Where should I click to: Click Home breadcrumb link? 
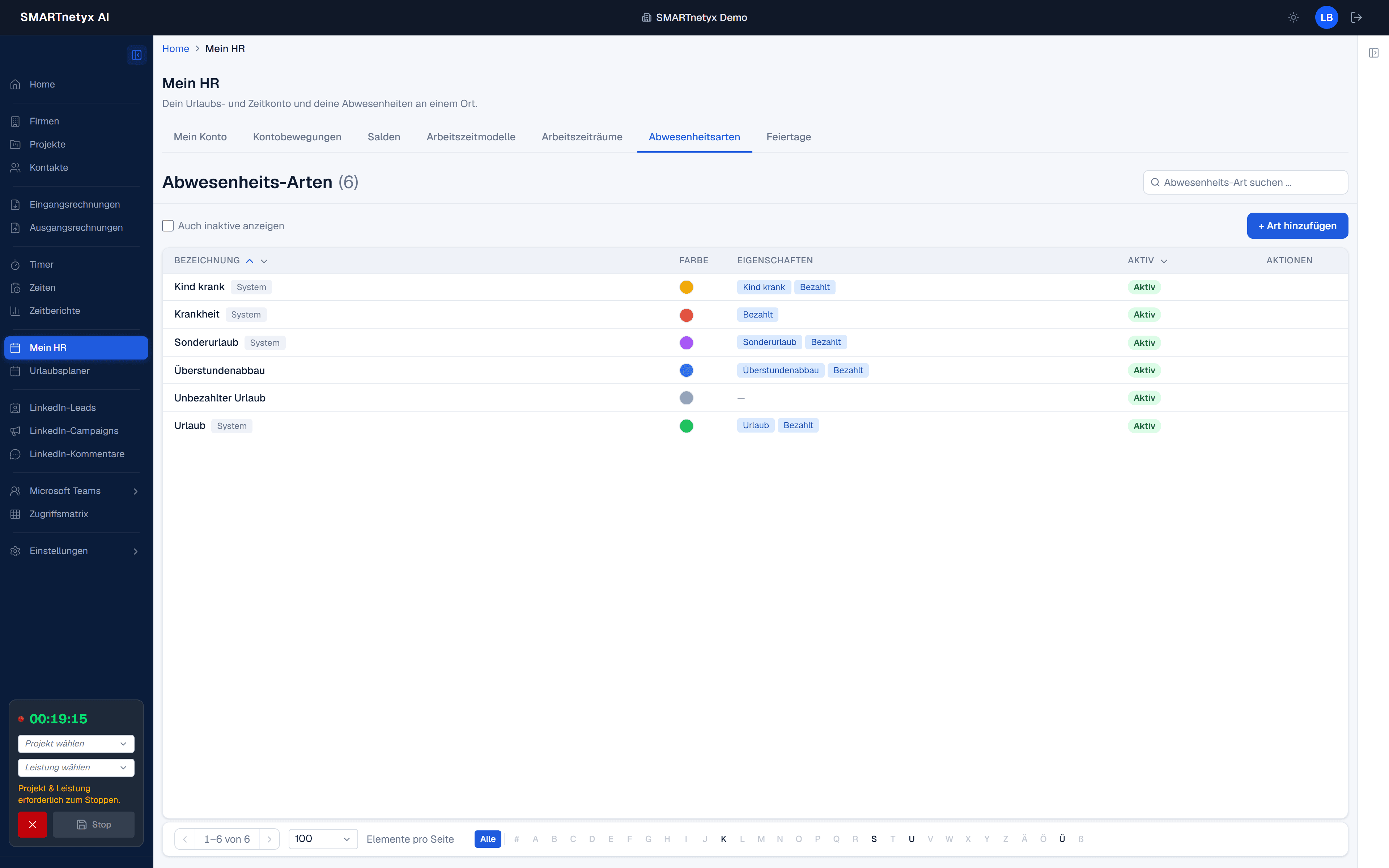[176, 49]
